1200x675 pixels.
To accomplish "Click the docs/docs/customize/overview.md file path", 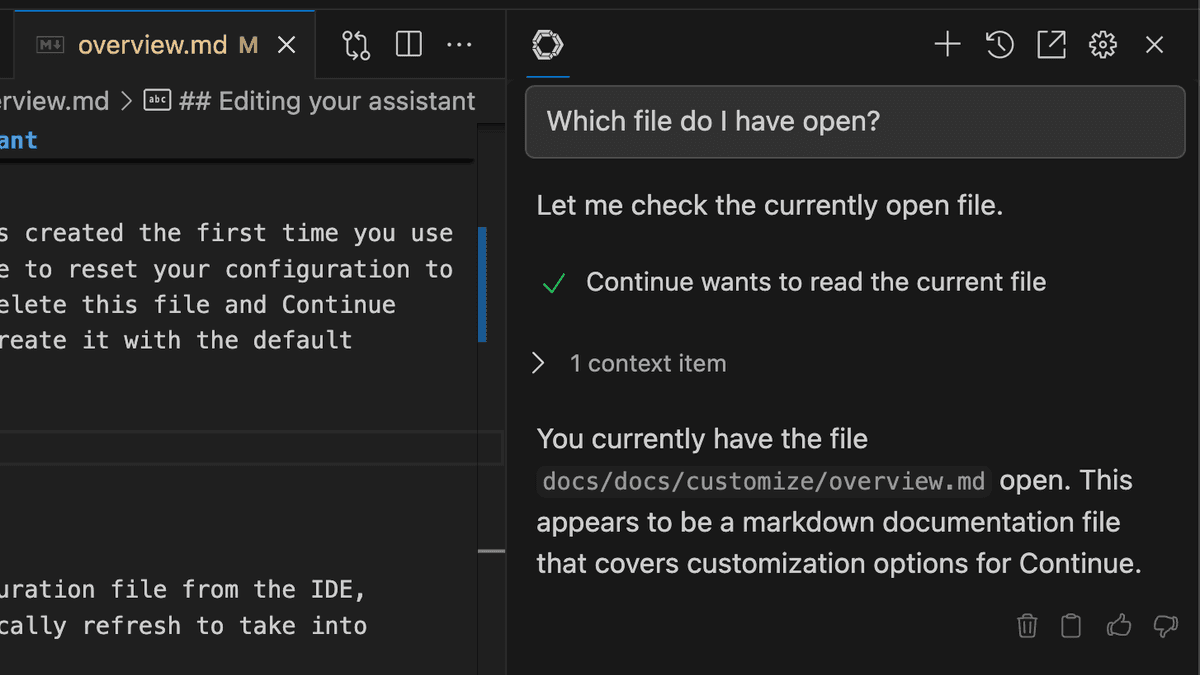I will click(x=764, y=481).
